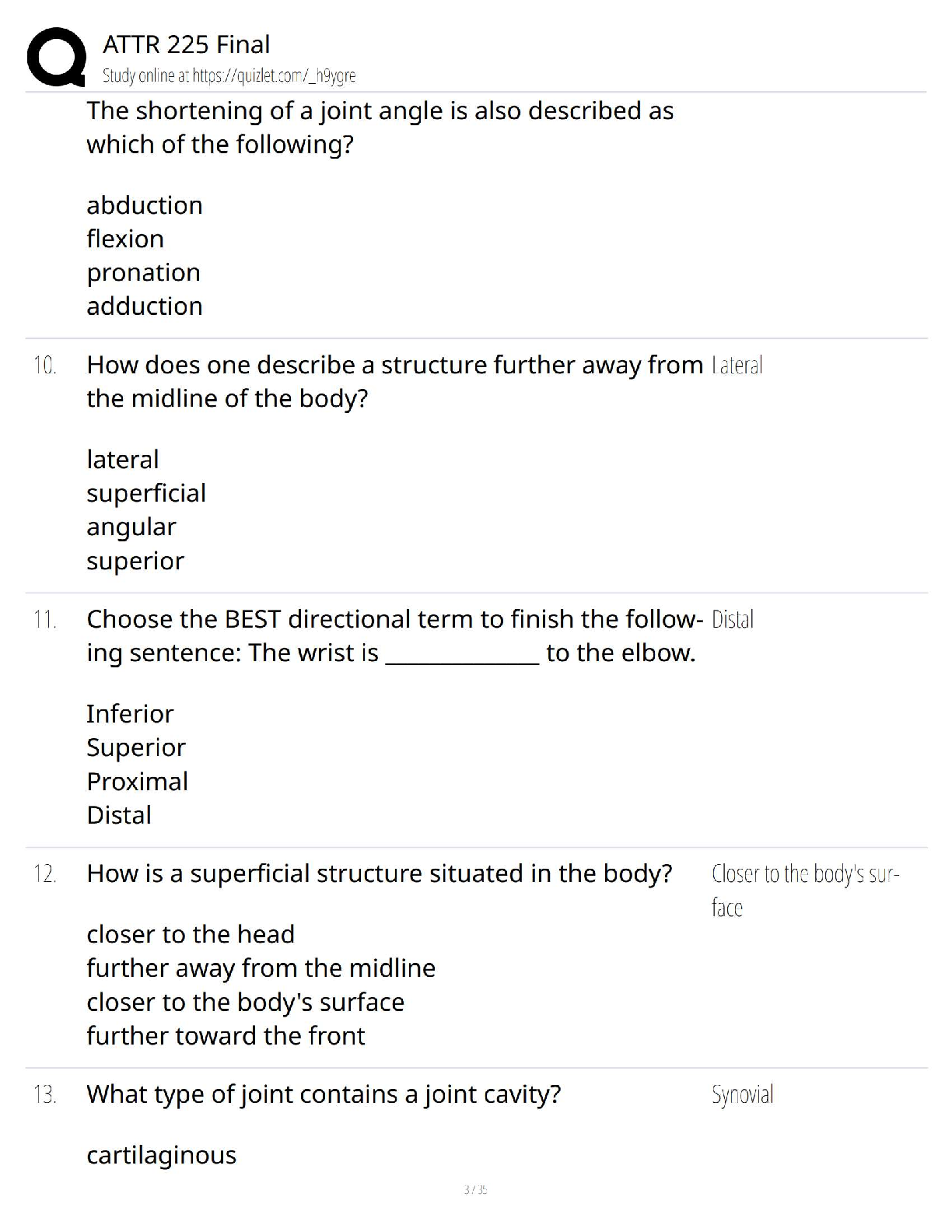The width and height of the screenshot is (952, 1232).
Task: Click the 'Synovial' answer for question 13
Action: (x=742, y=1094)
